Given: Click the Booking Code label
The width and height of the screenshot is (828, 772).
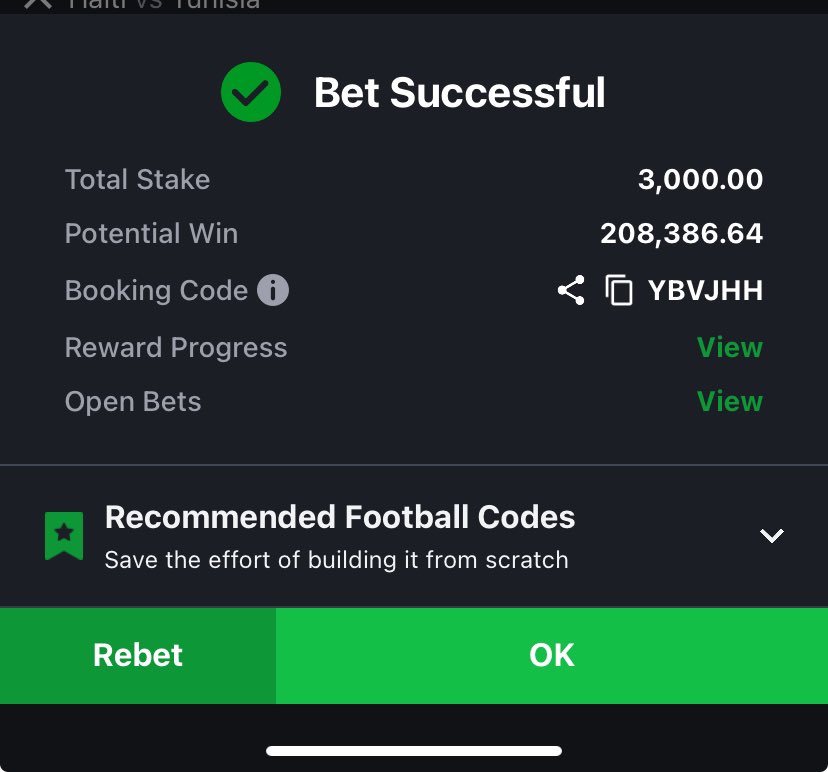Looking at the screenshot, I should pos(156,291).
